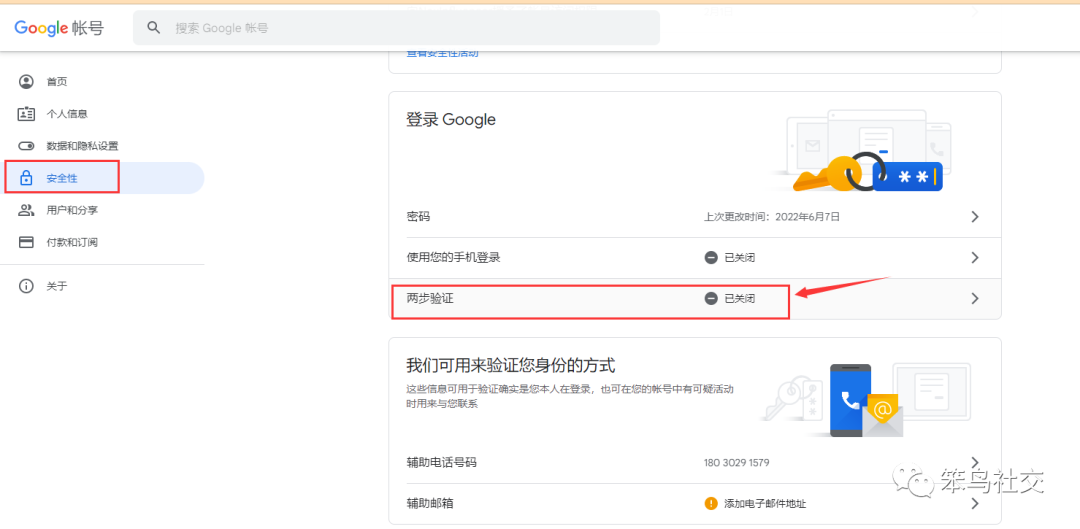Click the 我们可用来验证您身份的方式 heading
This screenshot has height=529, width=1080.
coord(510,364)
